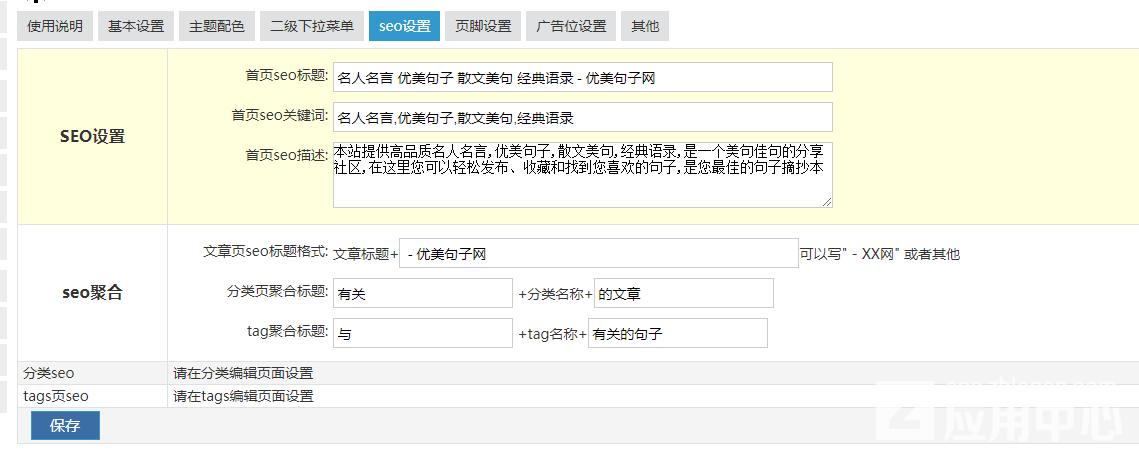
Task: Click the 分类页聚合标题 prefix field containing 有关
Action: click(422, 294)
